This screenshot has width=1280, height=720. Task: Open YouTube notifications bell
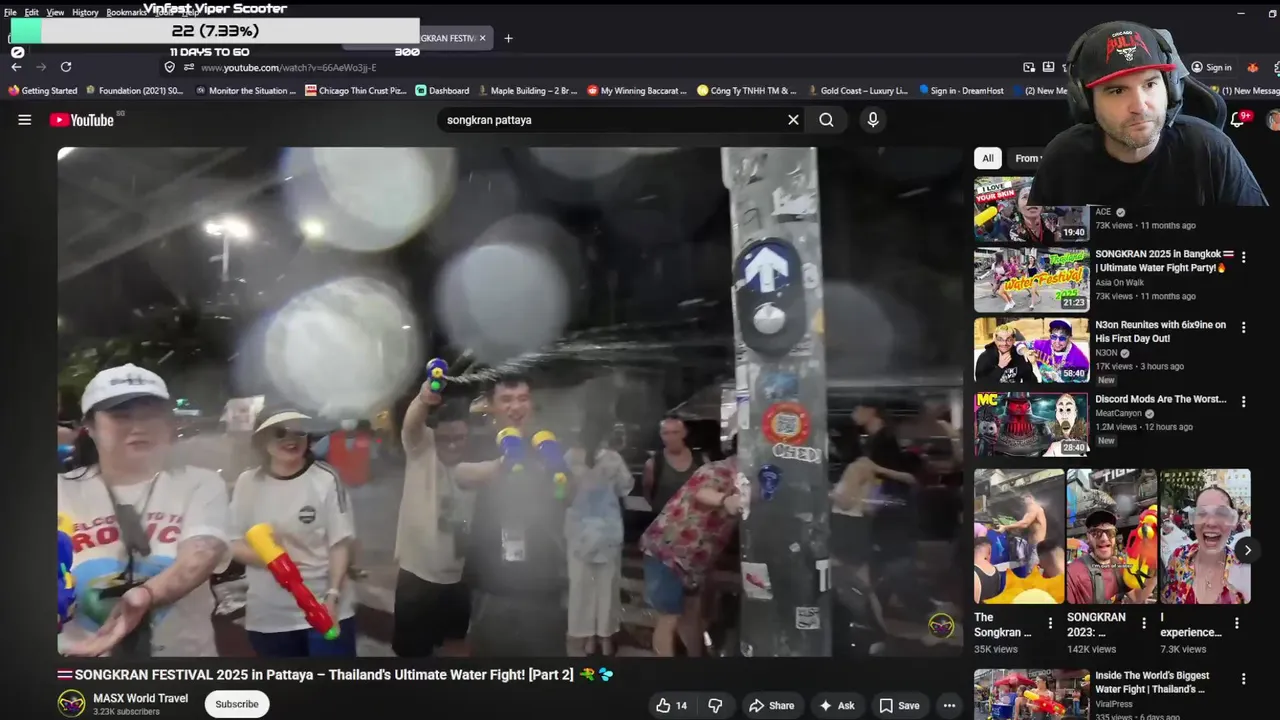point(1238,120)
